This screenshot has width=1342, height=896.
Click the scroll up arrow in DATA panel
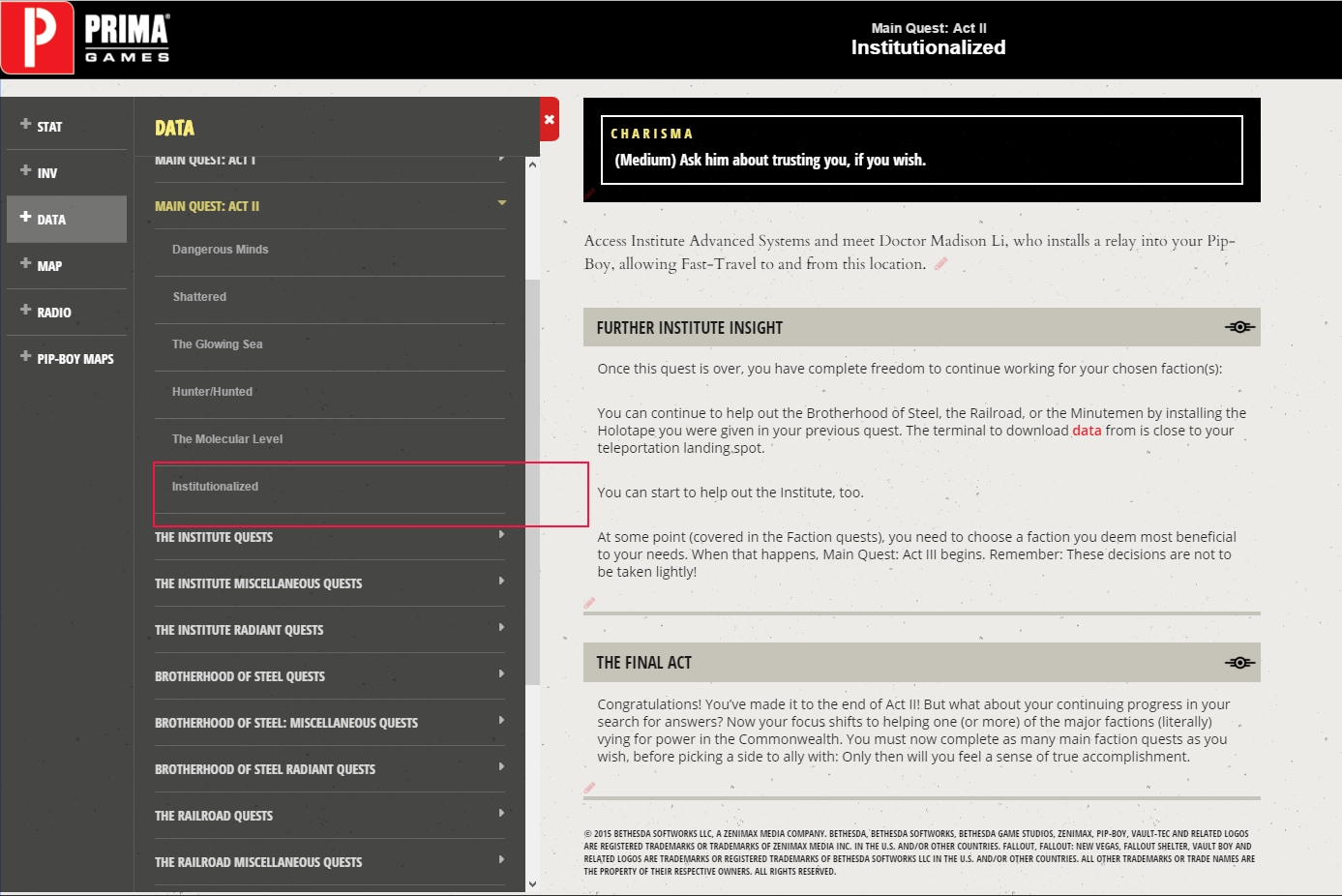point(532,164)
